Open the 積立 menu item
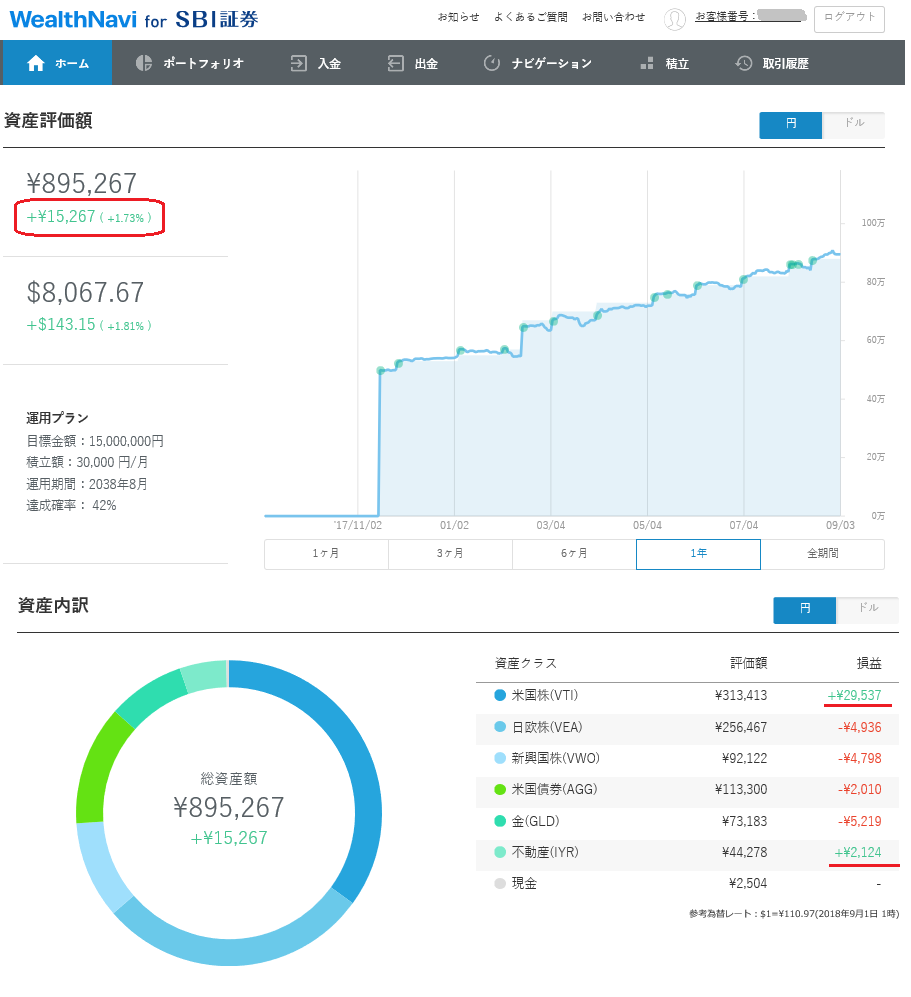Viewport: 911px width, 997px height. point(664,63)
